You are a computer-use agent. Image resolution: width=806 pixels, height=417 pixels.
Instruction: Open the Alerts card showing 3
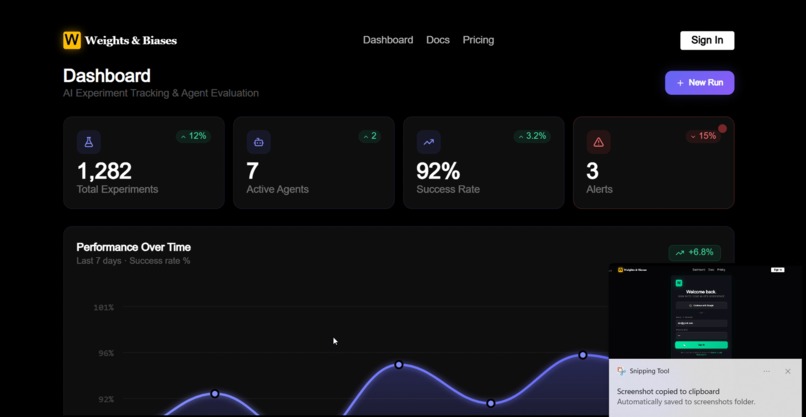click(653, 162)
